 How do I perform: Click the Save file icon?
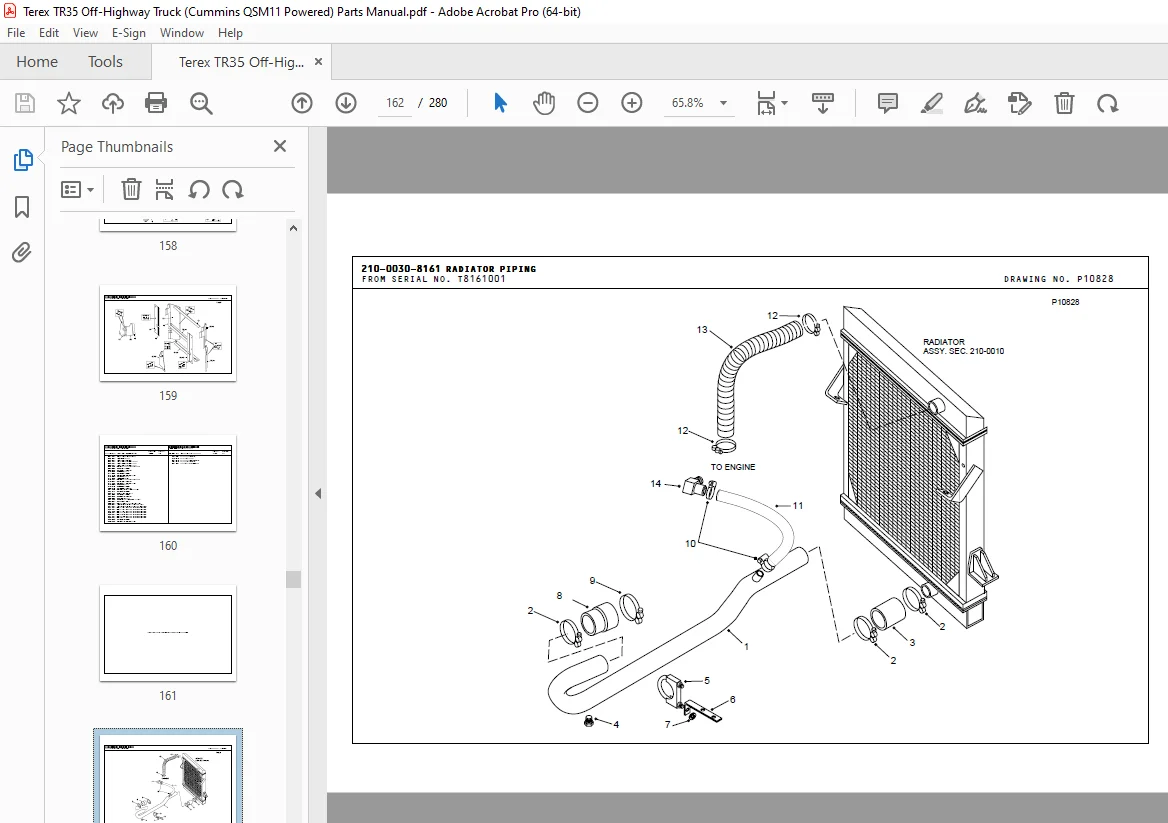pos(25,103)
